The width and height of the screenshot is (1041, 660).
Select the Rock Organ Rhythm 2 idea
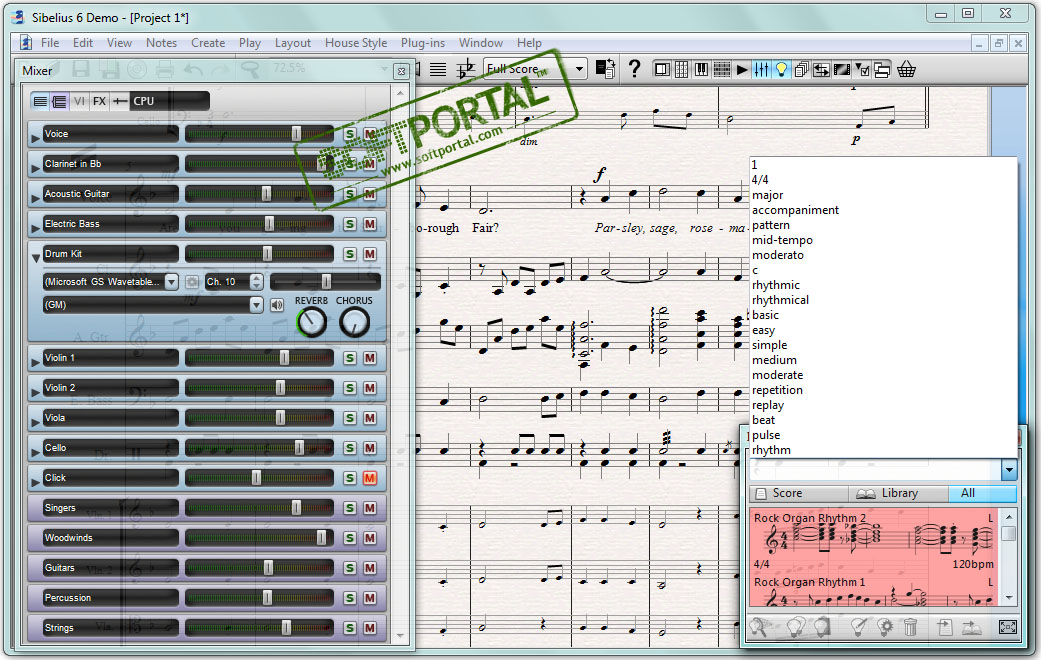[874, 540]
